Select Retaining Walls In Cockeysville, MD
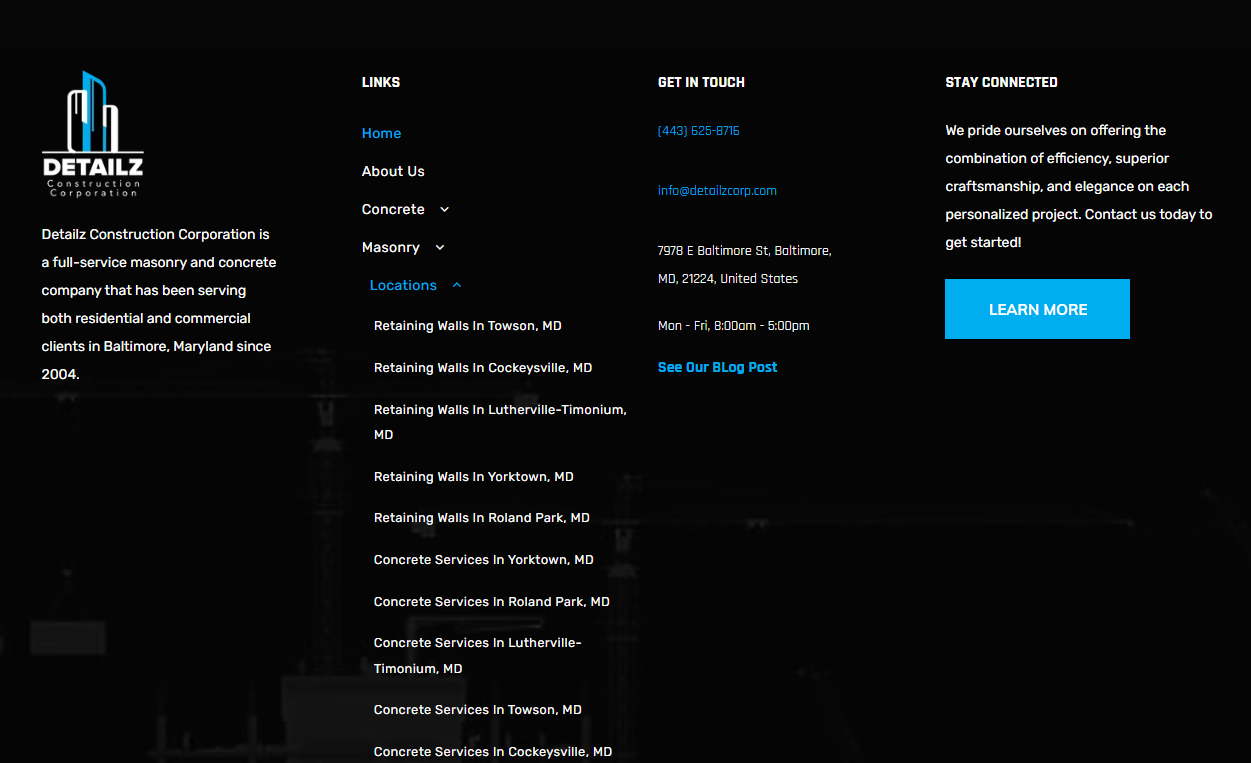 point(482,368)
